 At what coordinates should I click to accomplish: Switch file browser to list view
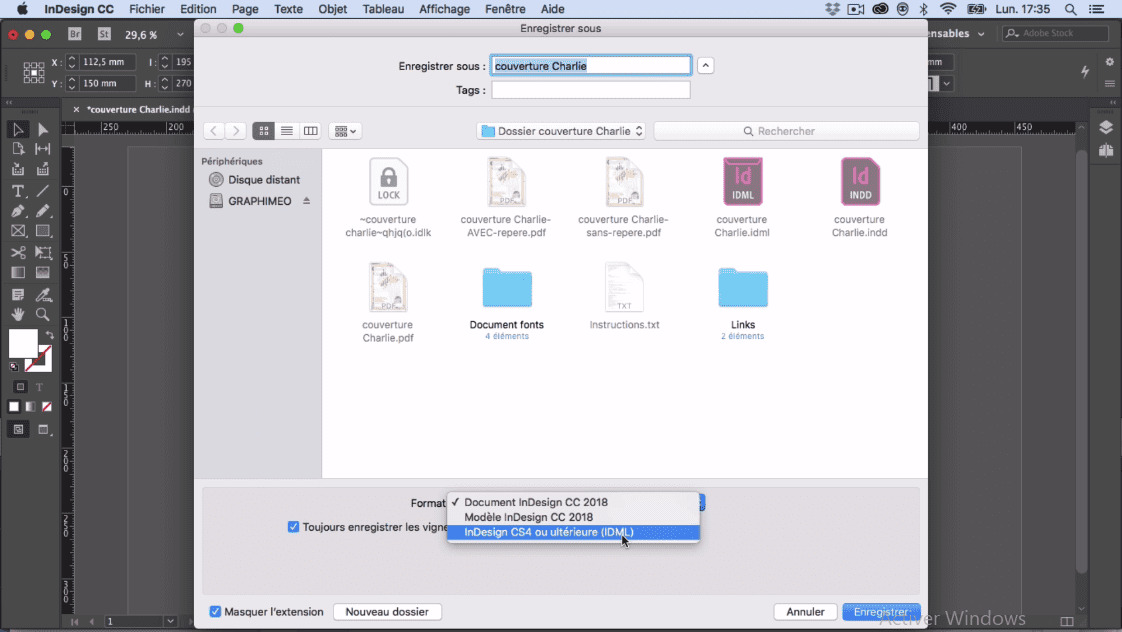pyautogui.click(x=287, y=130)
